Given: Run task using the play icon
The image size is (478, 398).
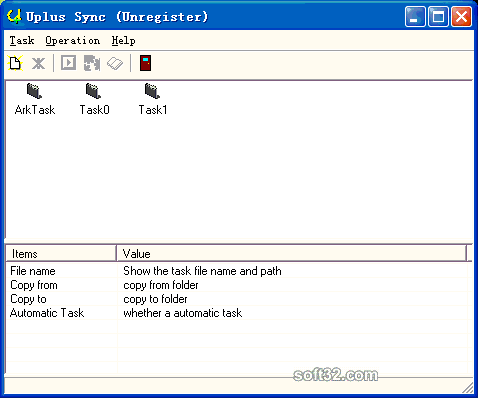Looking at the screenshot, I should coord(68,63).
